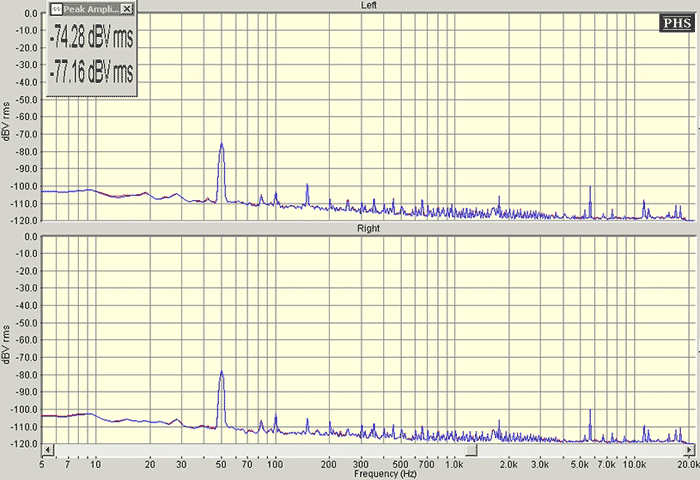Viewport: 700px width, 480px height.
Task: Click the 50 frequency axis label
Action: (221, 464)
